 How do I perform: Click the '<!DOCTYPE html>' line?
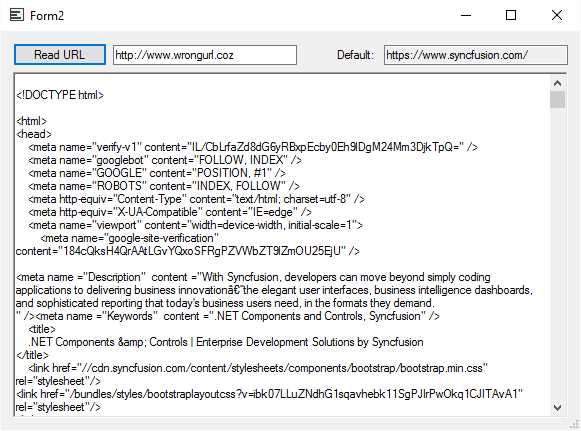point(60,95)
